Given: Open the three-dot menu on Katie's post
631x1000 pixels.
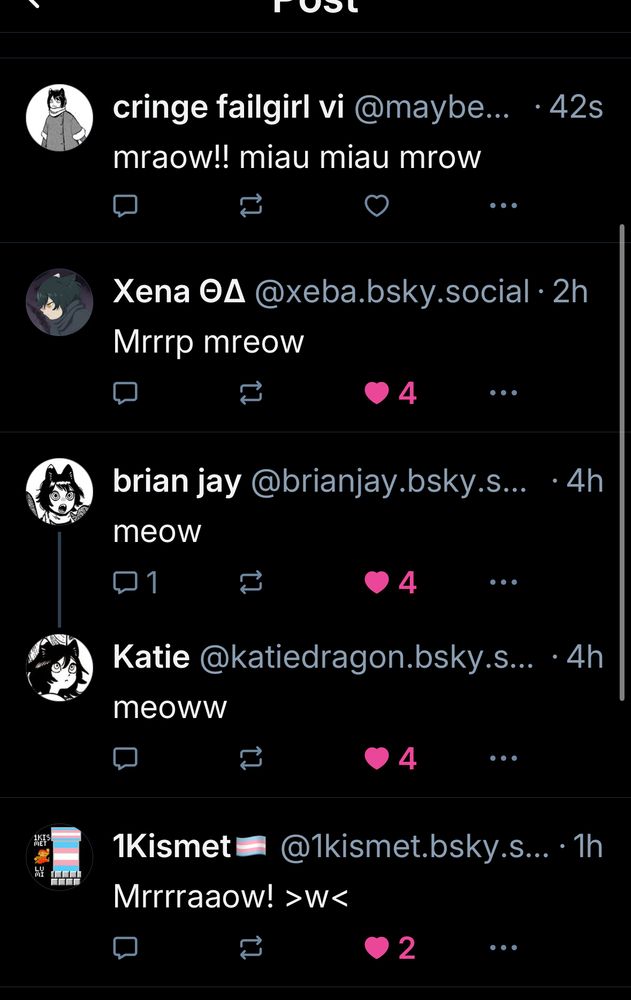Looking at the screenshot, I should pyautogui.click(x=503, y=758).
